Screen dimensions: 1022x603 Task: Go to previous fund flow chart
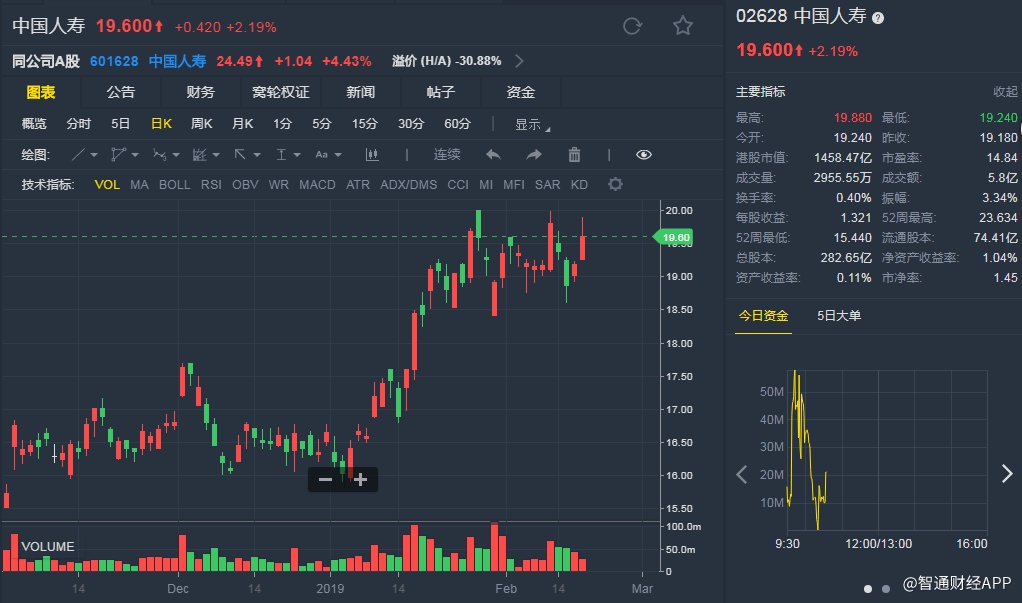pyautogui.click(x=742, y=474)
